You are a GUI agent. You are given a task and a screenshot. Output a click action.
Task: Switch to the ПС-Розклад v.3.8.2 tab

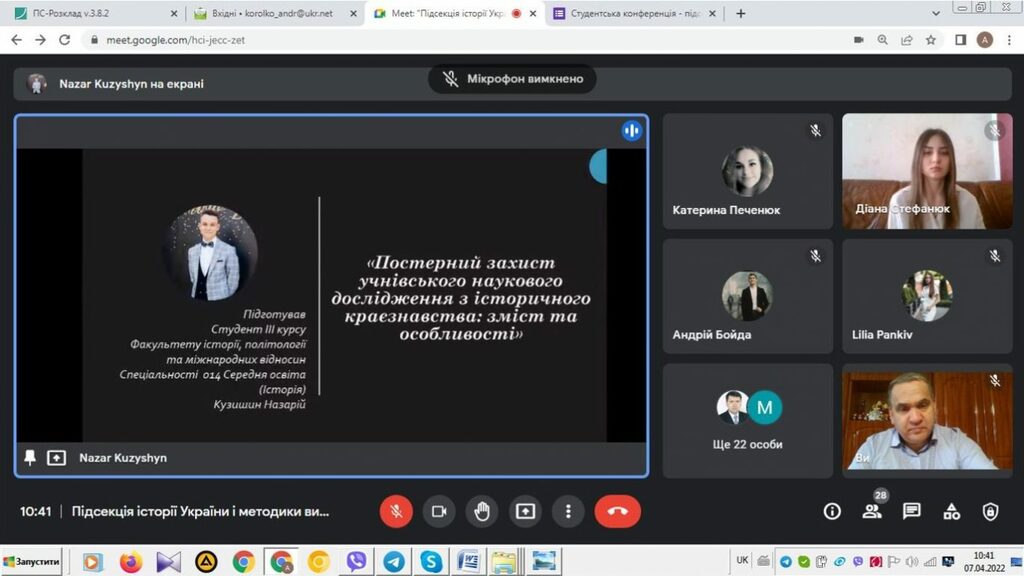pos(95,14)
